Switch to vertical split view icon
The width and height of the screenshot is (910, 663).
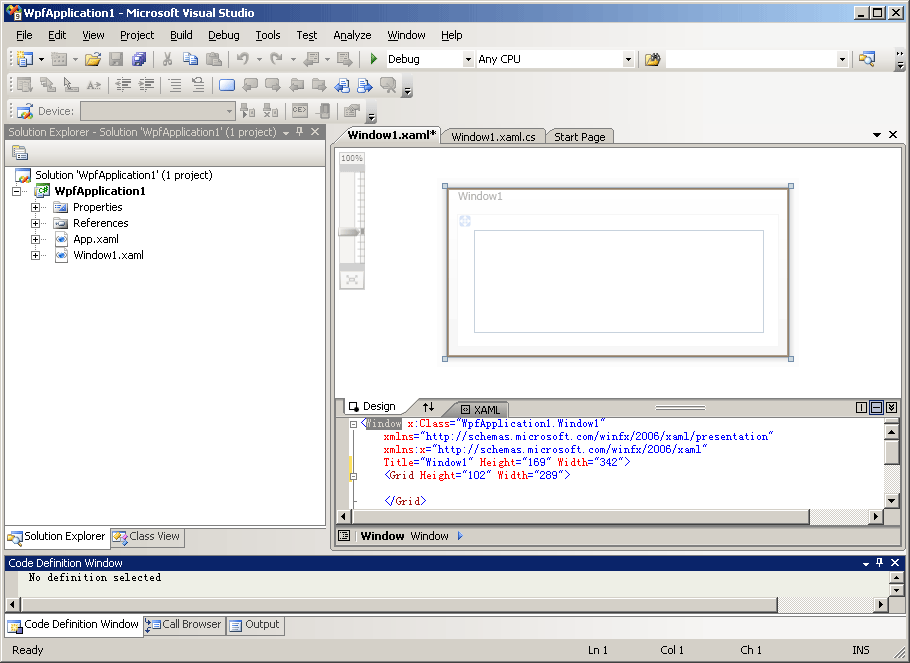pos(862,408)
